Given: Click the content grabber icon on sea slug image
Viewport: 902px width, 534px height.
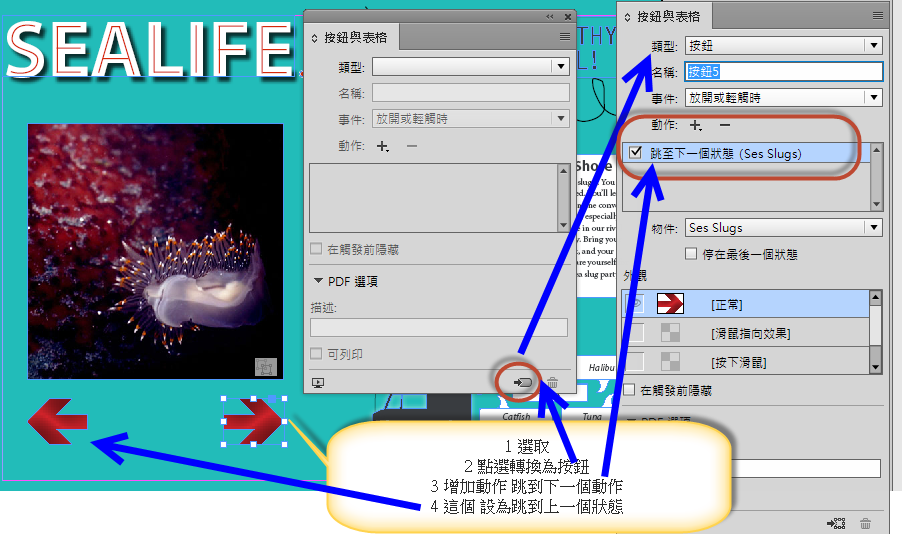Looking at the screenshot, I should [x=265, y=367].
